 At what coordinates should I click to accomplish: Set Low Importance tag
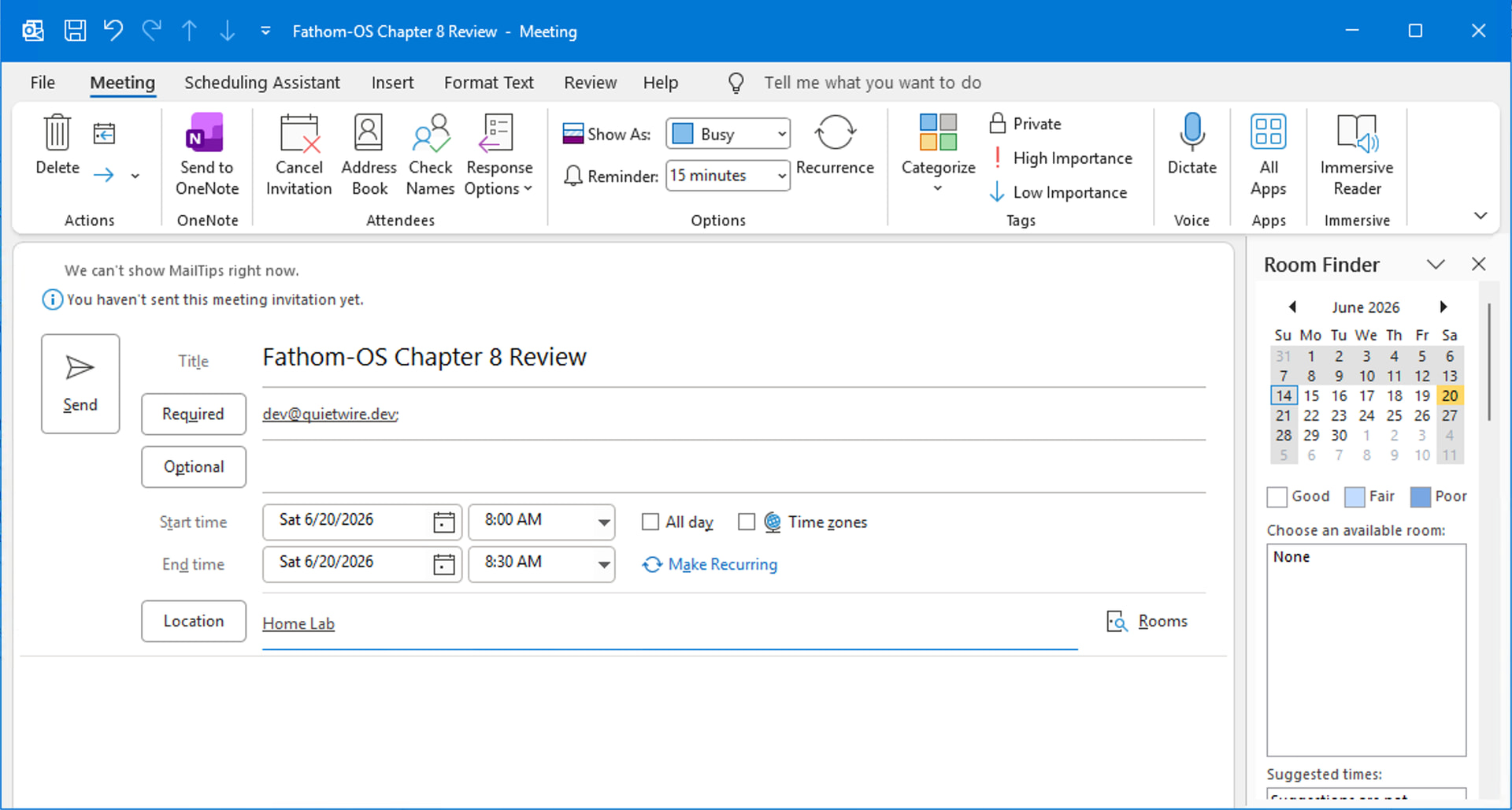pos(1058,192)
